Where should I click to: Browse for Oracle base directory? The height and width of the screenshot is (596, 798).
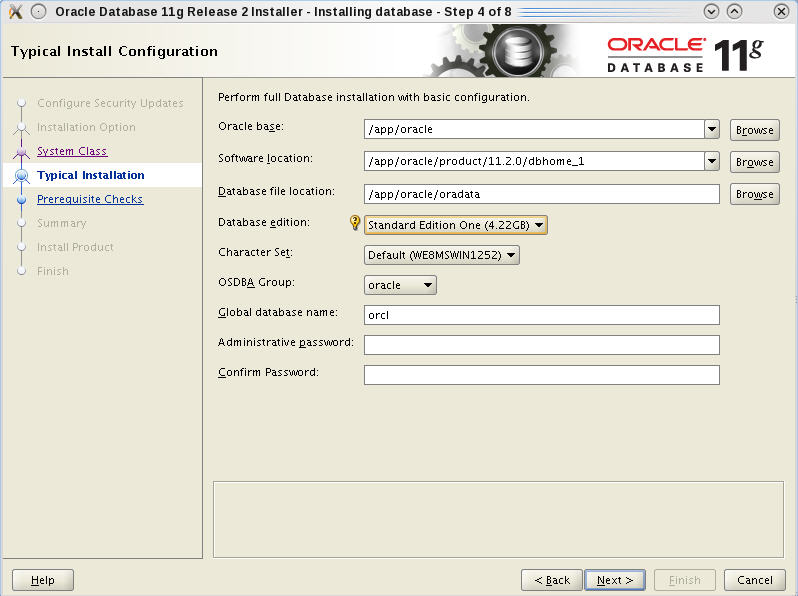click(754, 130)
